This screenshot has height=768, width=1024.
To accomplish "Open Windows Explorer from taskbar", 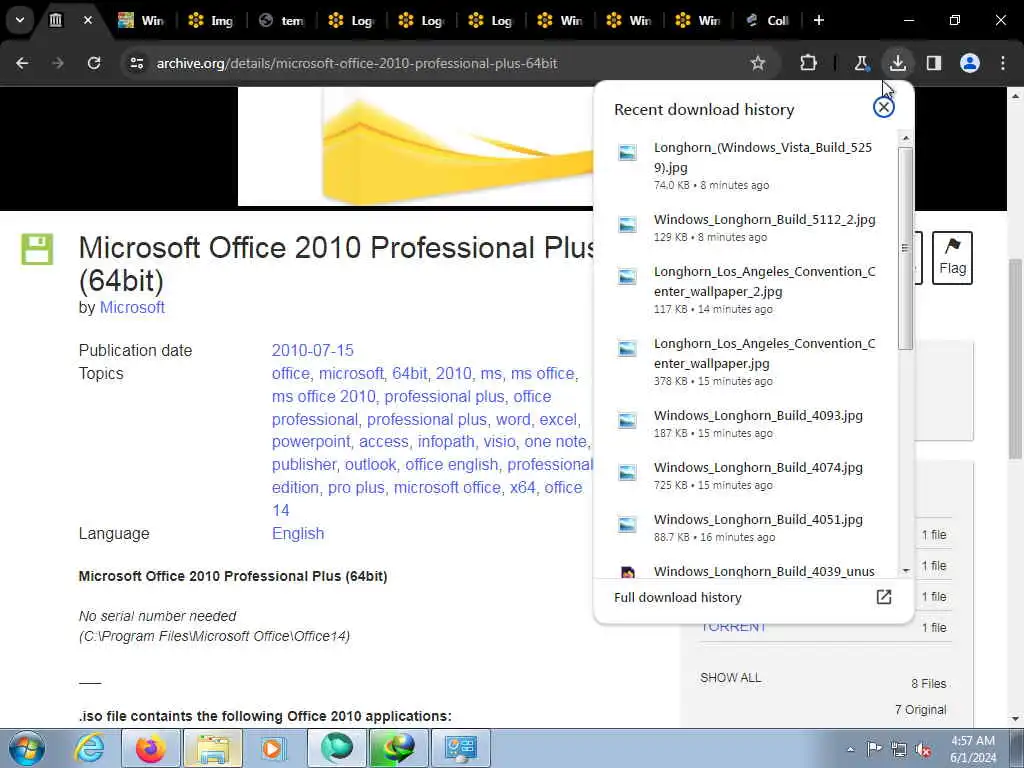I will [212, 748].
